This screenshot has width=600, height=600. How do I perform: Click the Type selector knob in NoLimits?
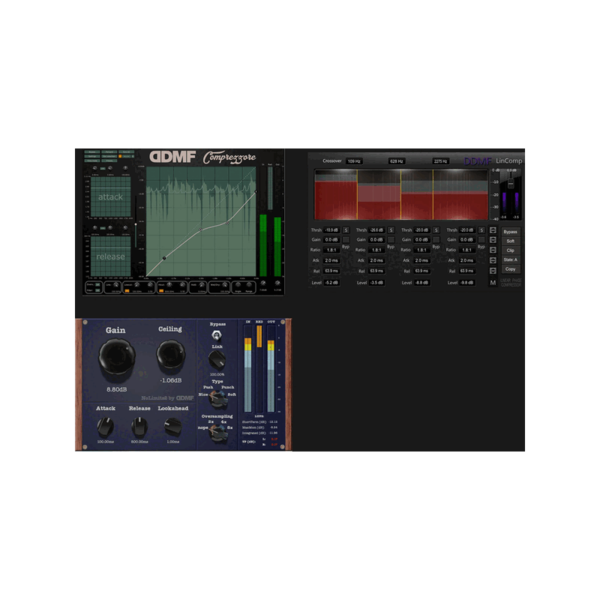pyautogui.click(x=218, y=399)
